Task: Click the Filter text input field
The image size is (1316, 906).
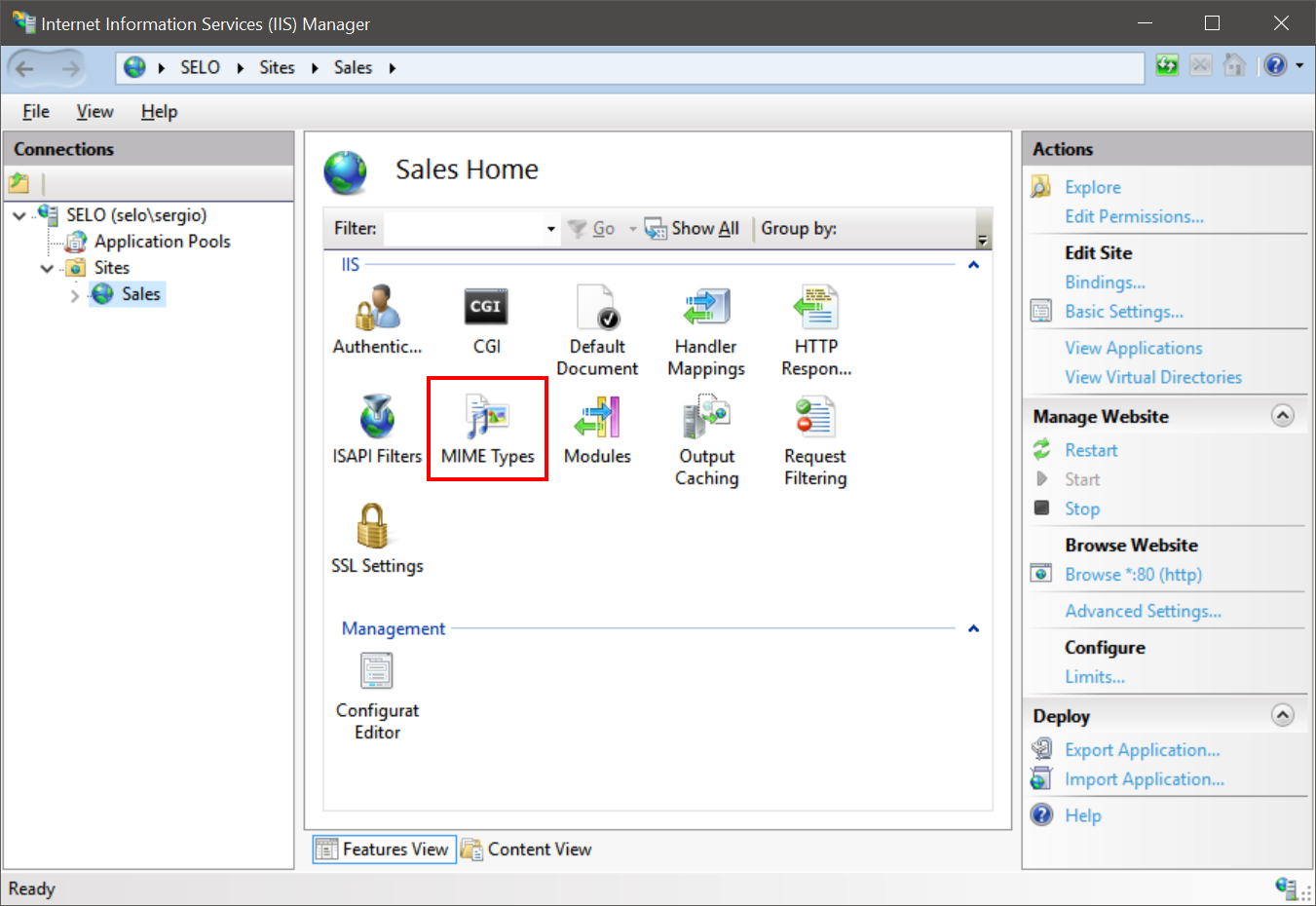Action: [464, 229]
